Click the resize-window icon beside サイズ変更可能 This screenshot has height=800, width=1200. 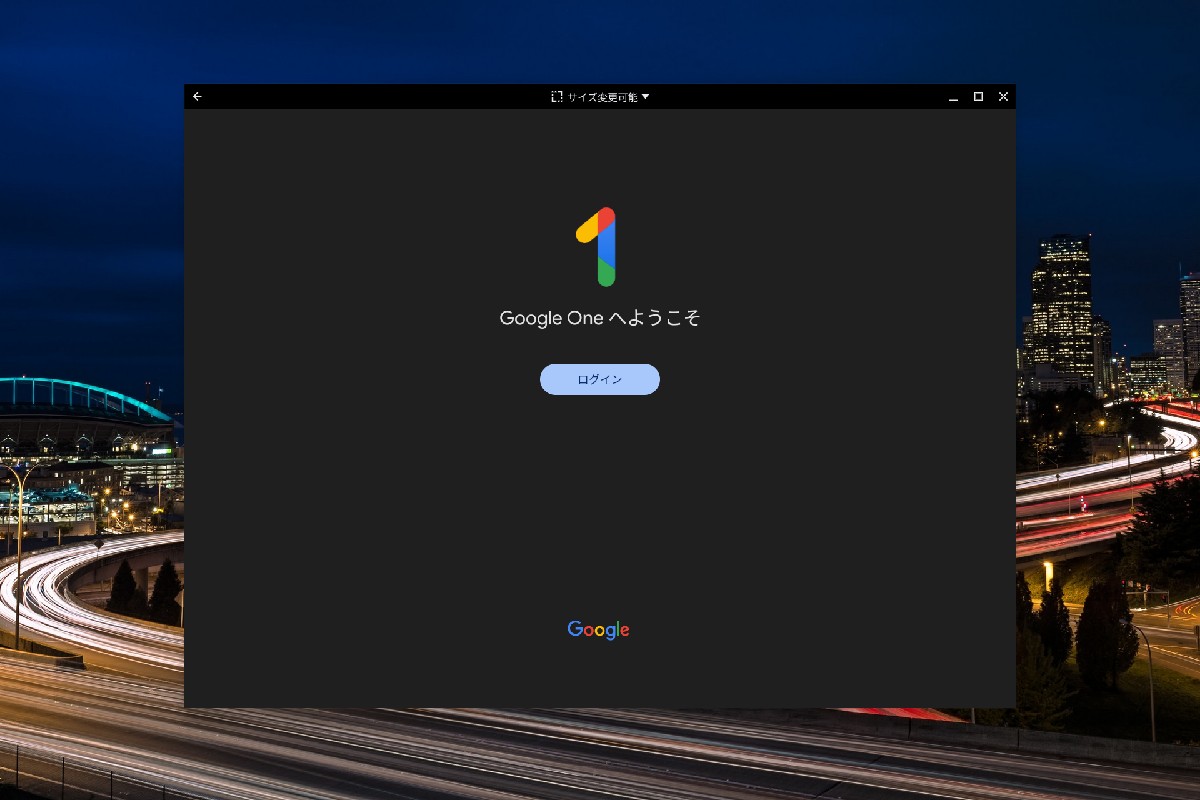(556, 97)
